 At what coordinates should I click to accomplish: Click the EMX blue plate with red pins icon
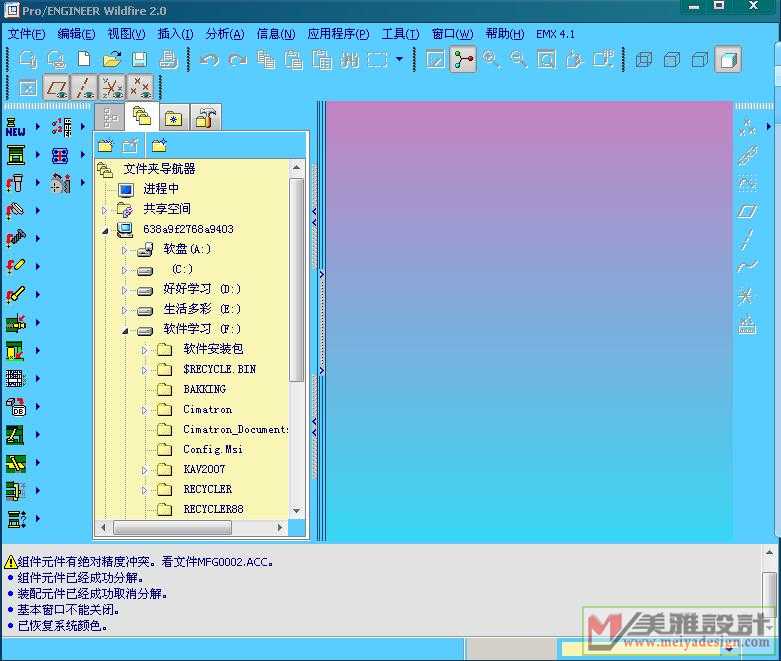(x=60, y=155)
